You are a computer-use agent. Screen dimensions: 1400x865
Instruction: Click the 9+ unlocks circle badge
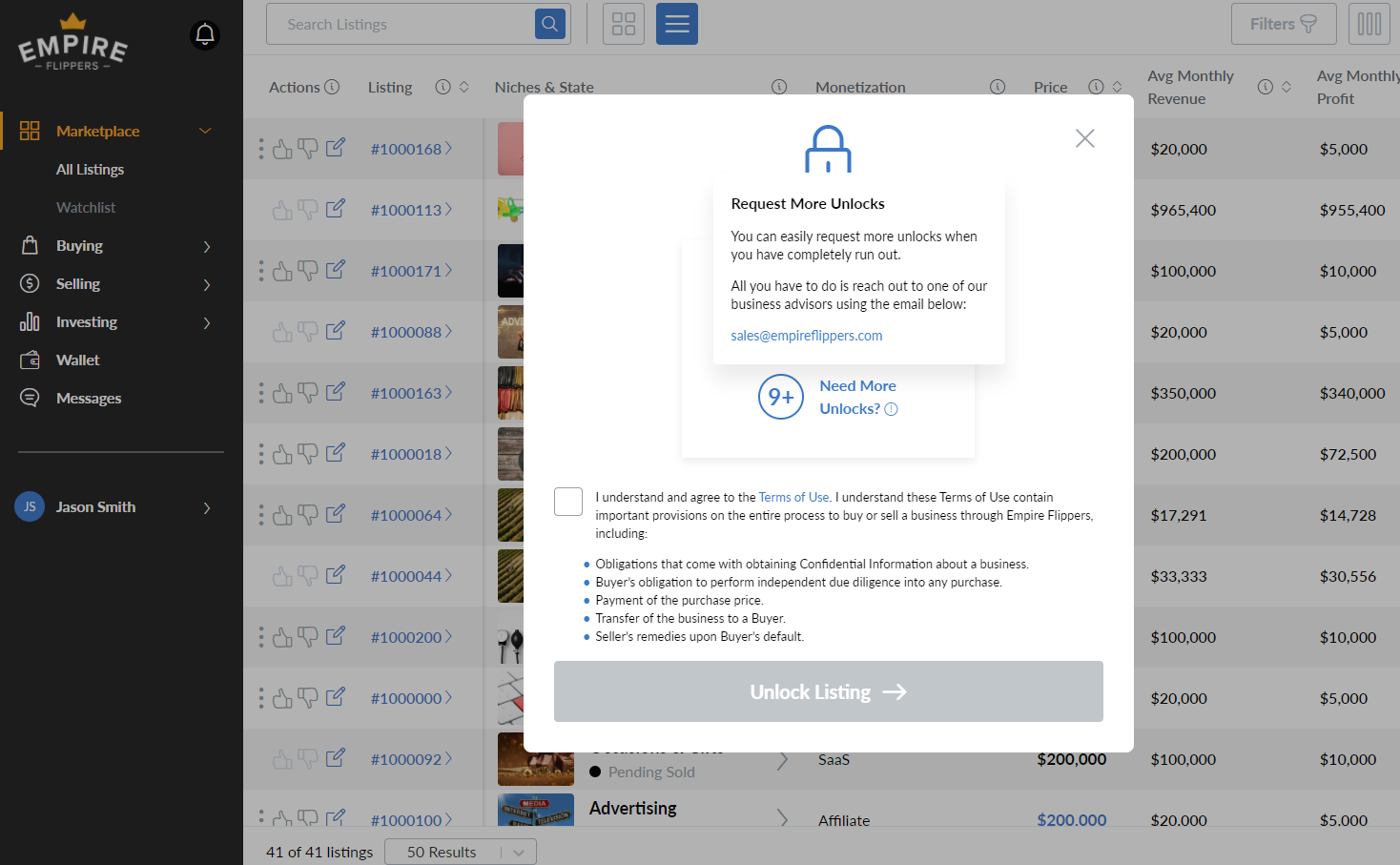coord(781,397)
